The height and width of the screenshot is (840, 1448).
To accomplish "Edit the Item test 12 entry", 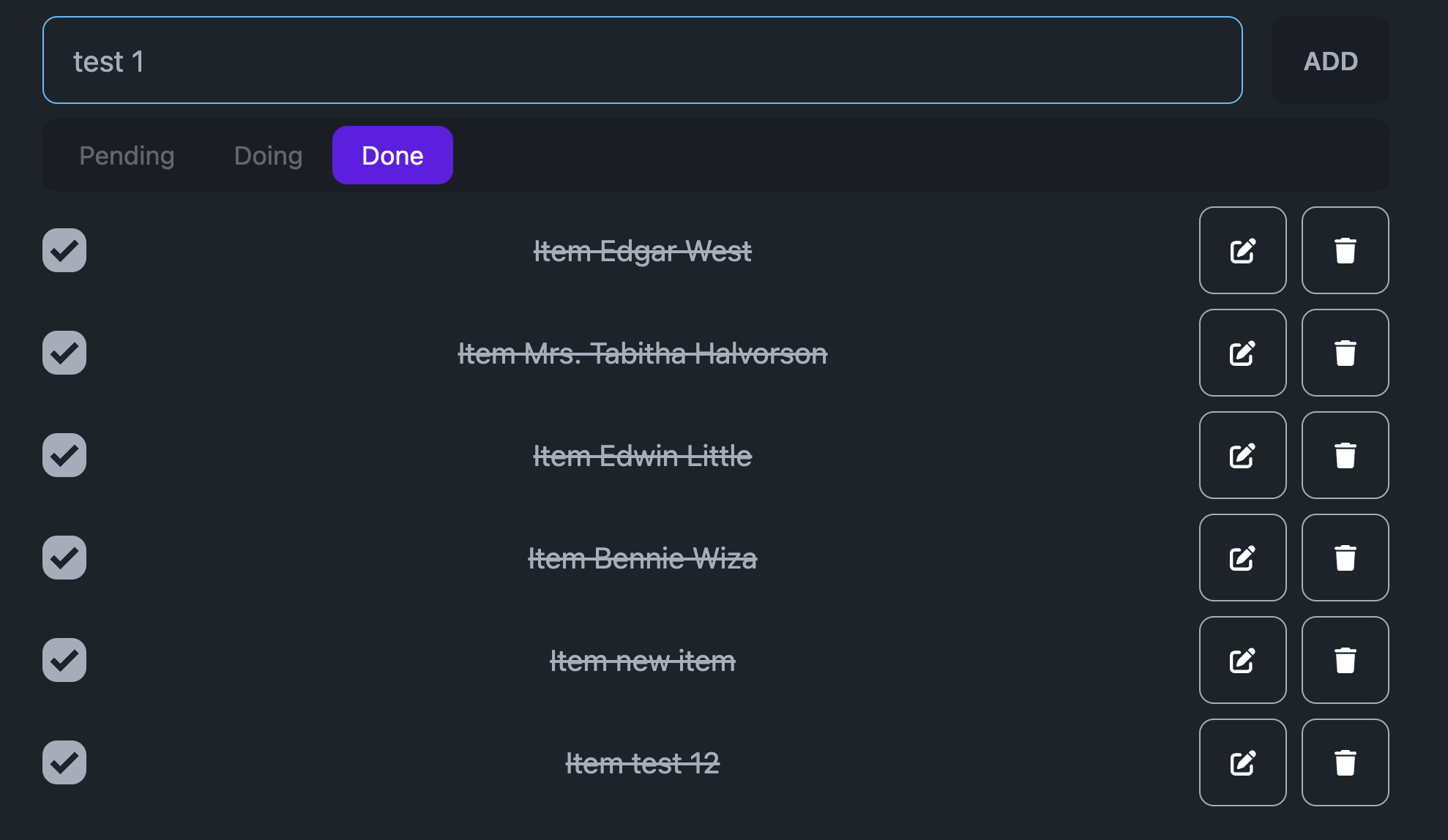I will 1242,762.
